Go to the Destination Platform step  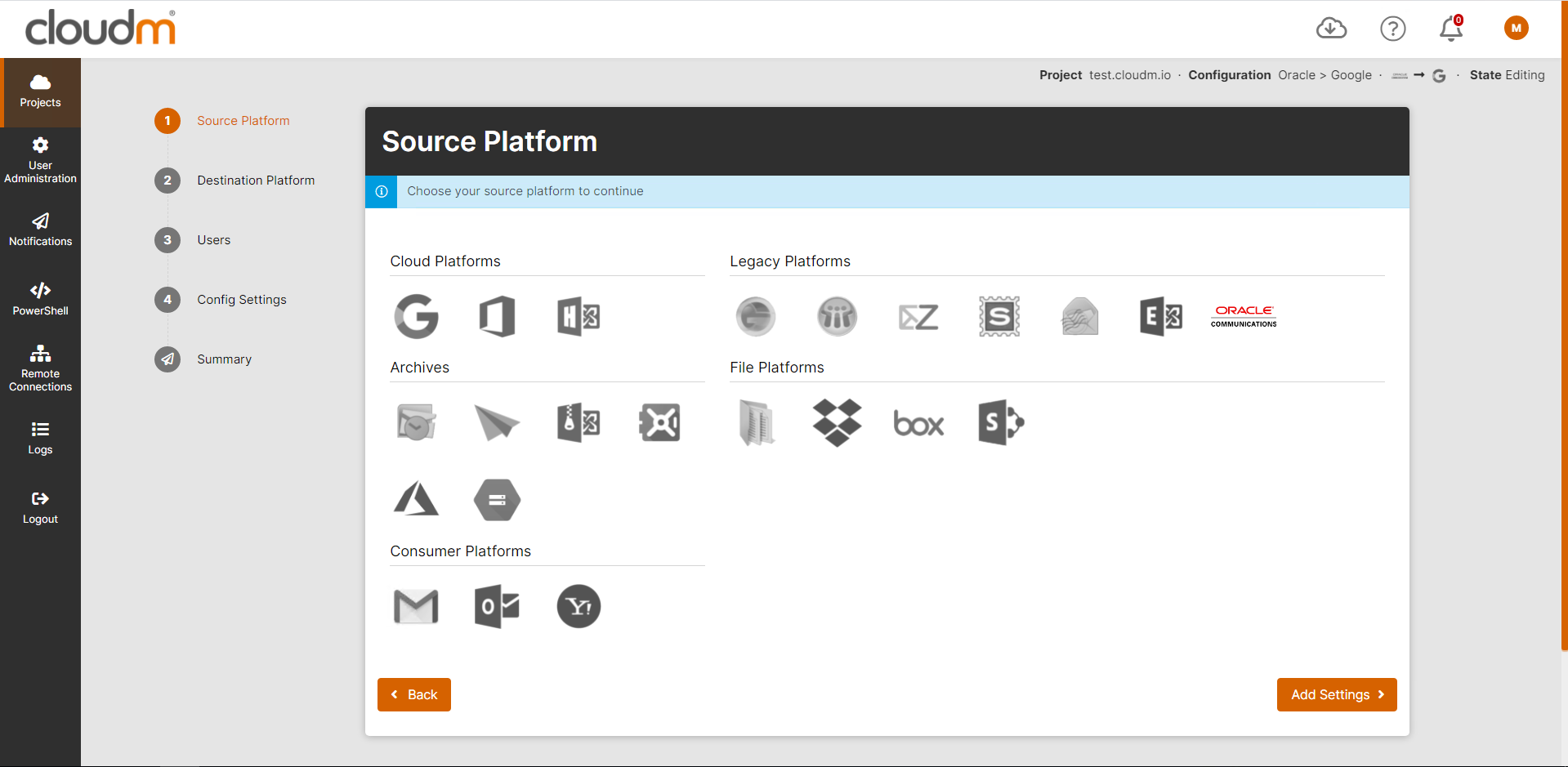tap(256, 181)
